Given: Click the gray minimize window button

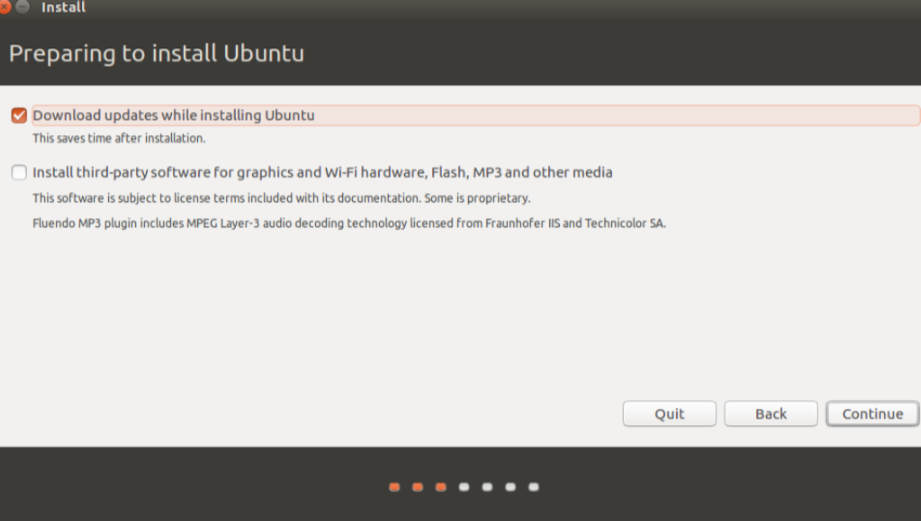Looking at the screenshot, I should tap(22, 7).
